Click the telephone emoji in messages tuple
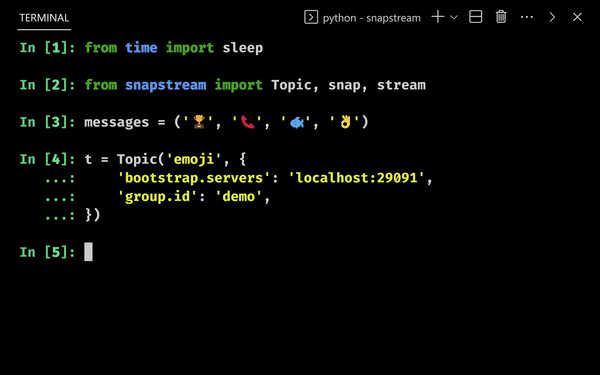Viewport: 600px width, 375px height. coord(248,122)
